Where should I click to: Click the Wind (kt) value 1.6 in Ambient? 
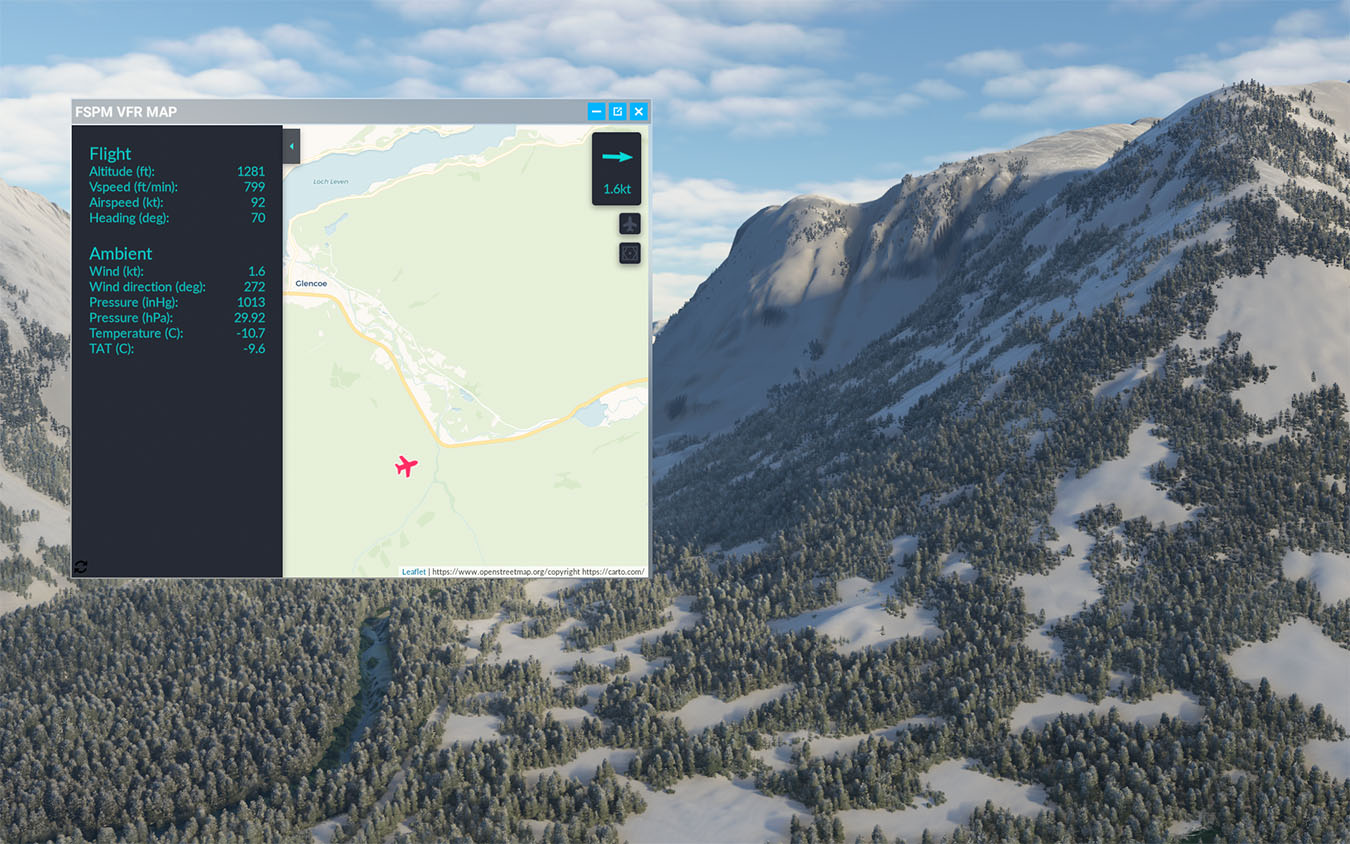(257, 271)
